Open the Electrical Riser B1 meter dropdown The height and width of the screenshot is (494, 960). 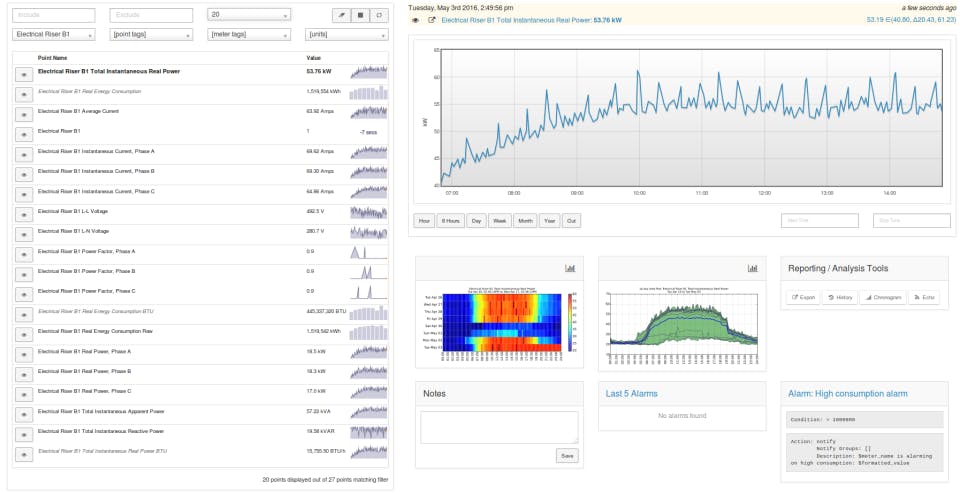click(54, 35)
